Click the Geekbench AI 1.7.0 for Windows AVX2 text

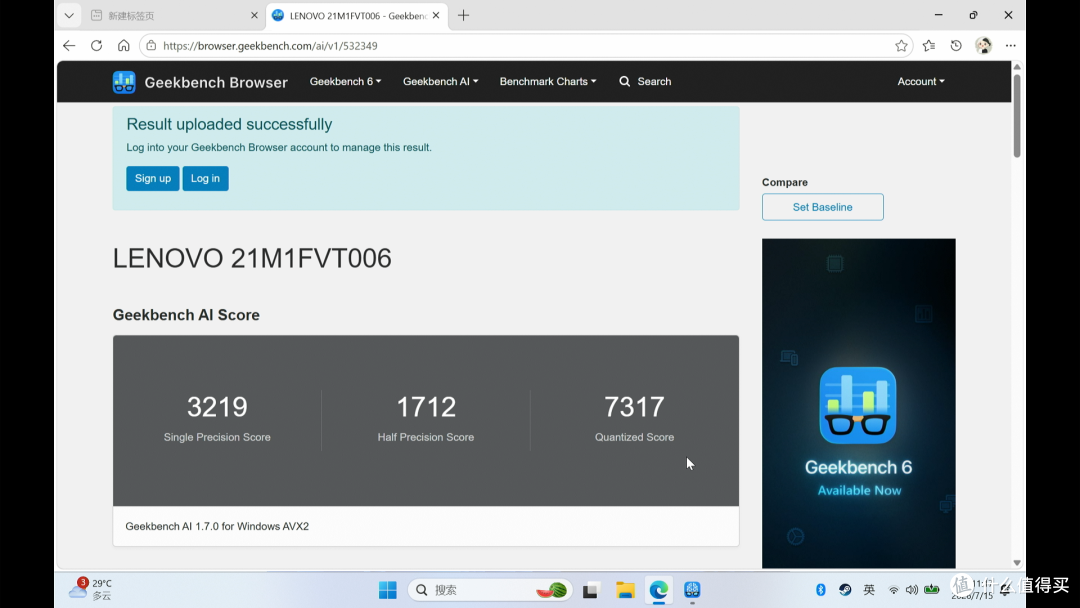(x=217, y=526)
